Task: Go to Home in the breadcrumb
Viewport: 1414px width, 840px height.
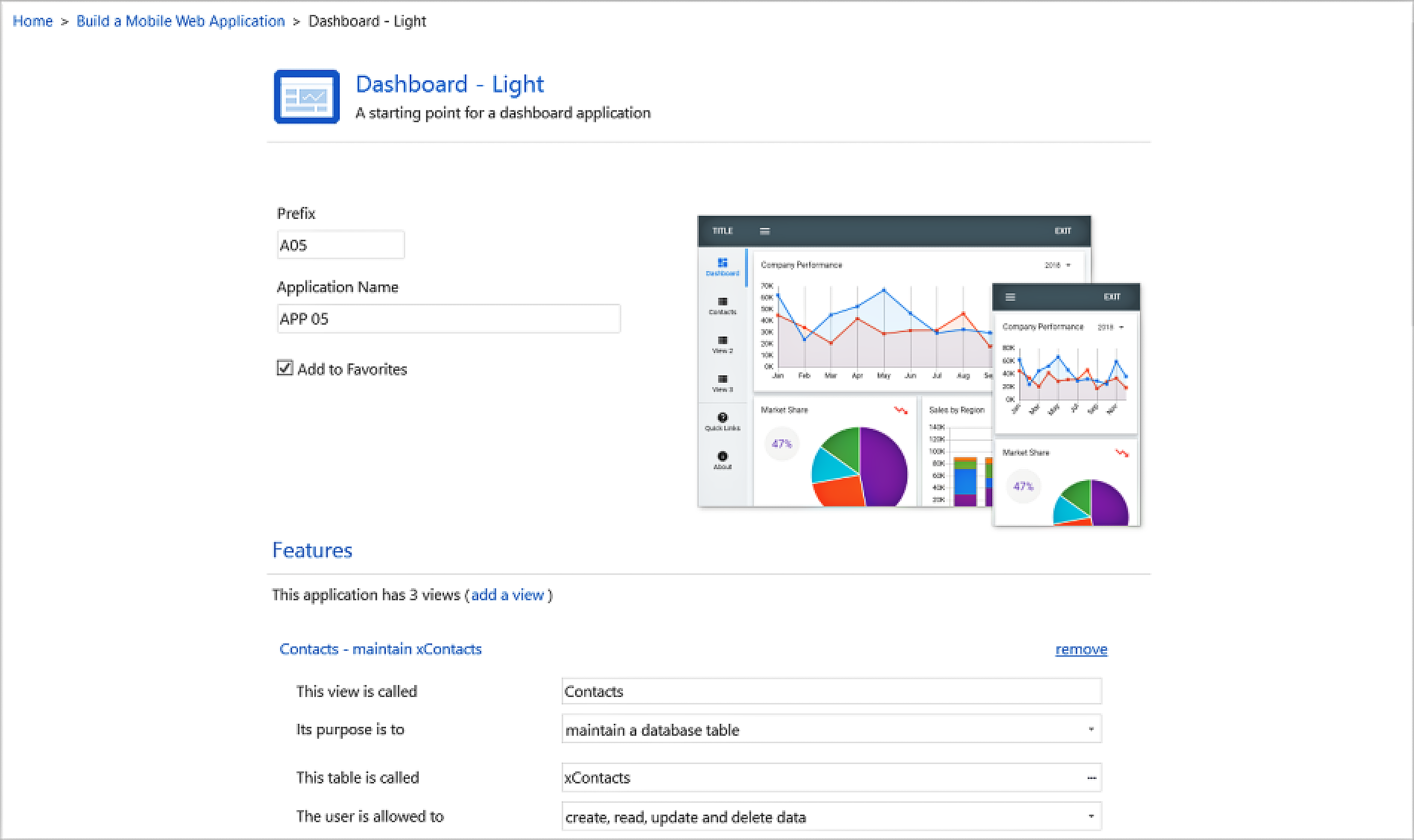Action: [x=32, y=21]
